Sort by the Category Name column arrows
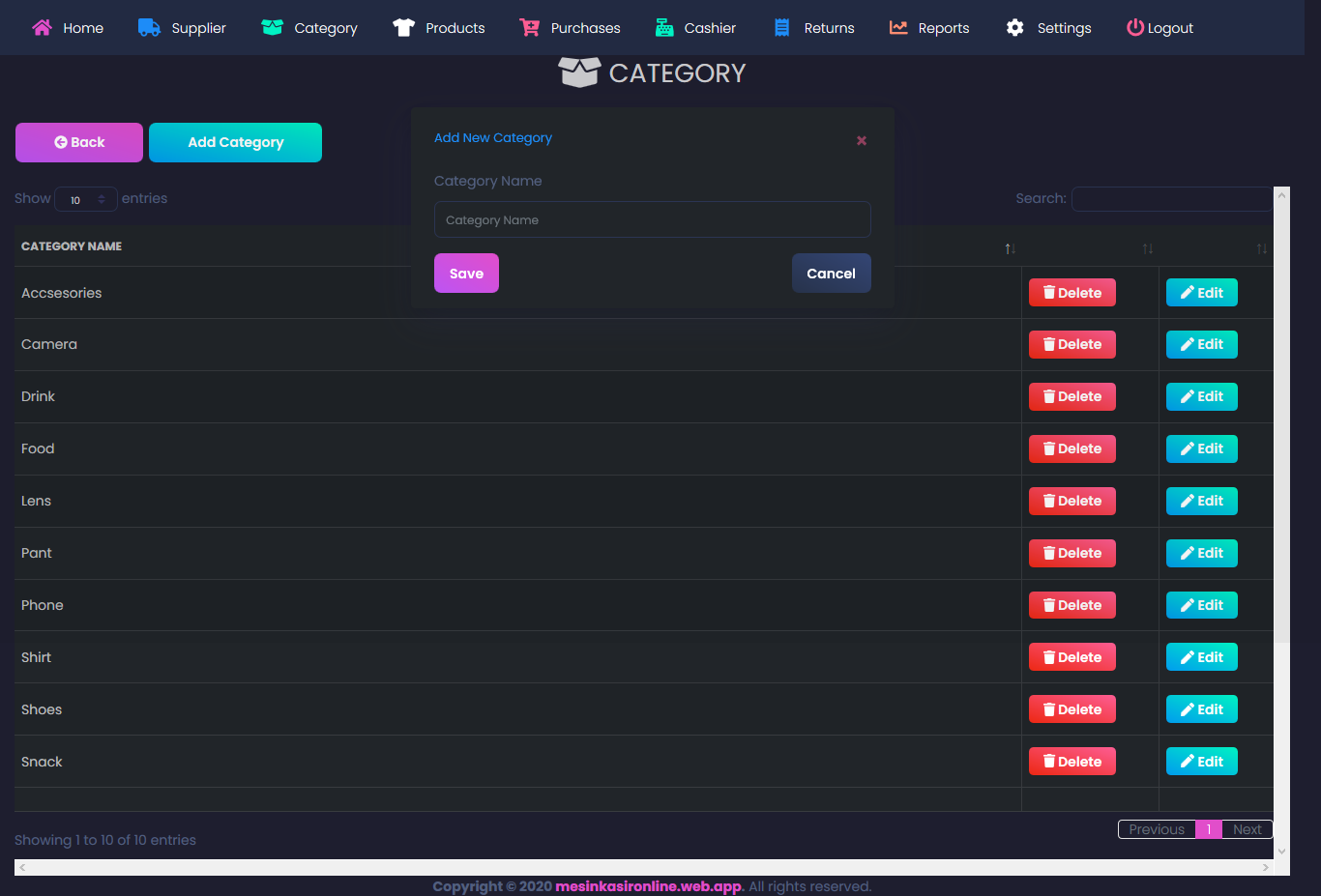 (x=1010, y=248)
